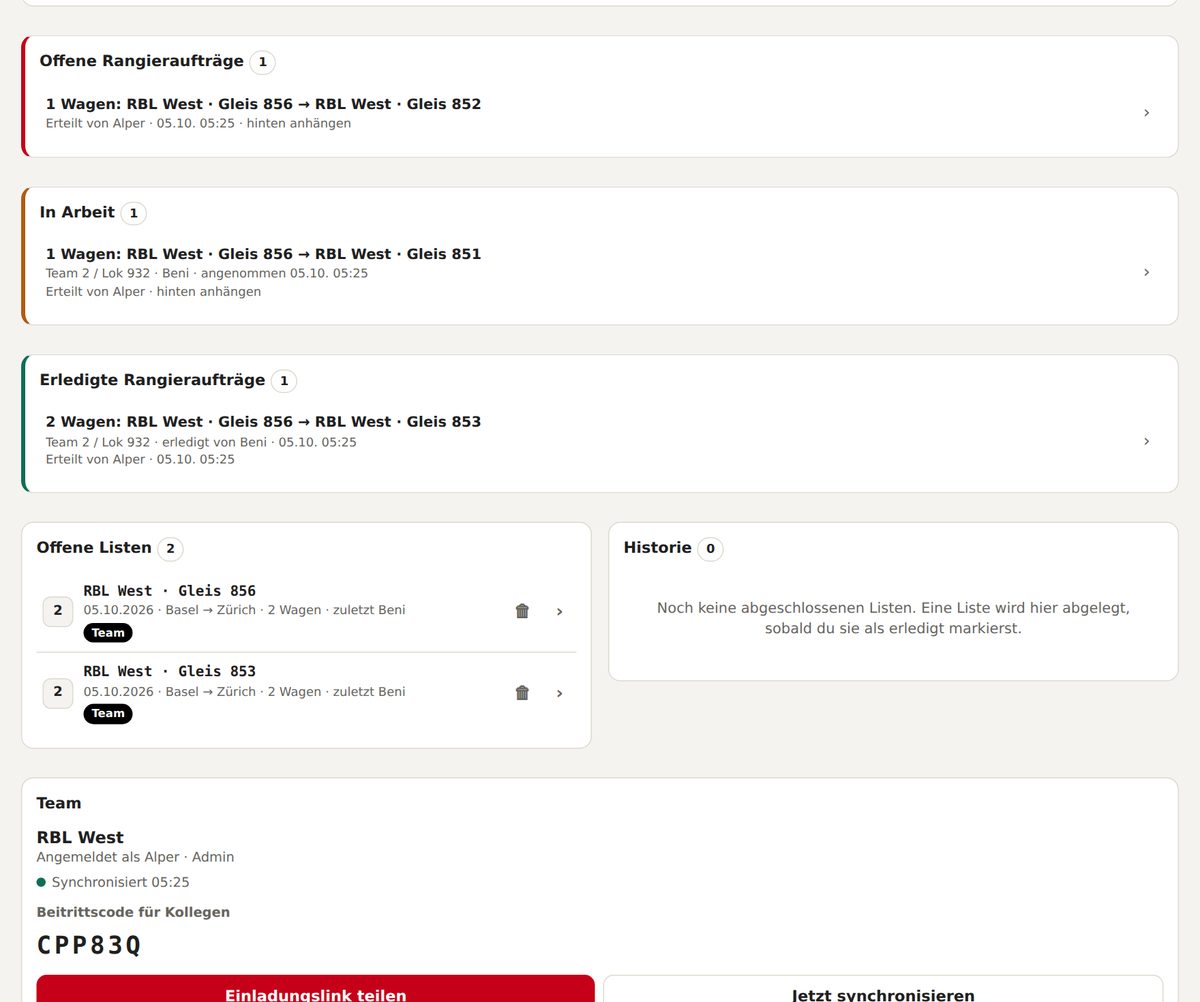Click the In Arbeit heading
Screen dimensions: 1200x1002
(x=77, y=212)
